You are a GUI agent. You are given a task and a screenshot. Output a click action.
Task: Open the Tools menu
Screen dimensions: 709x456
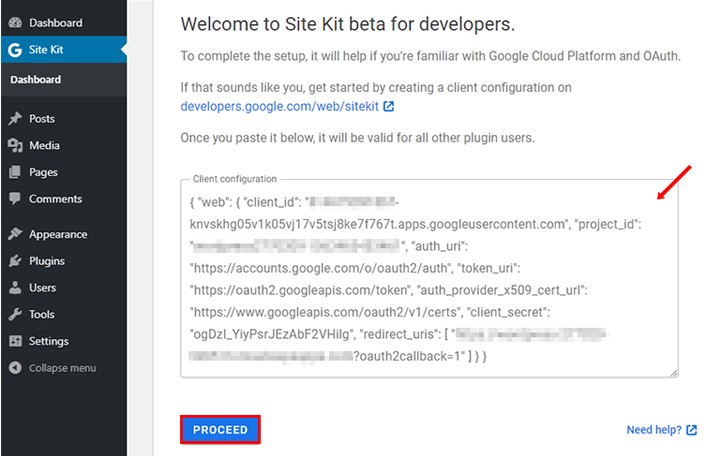click(x=64, y=314)
